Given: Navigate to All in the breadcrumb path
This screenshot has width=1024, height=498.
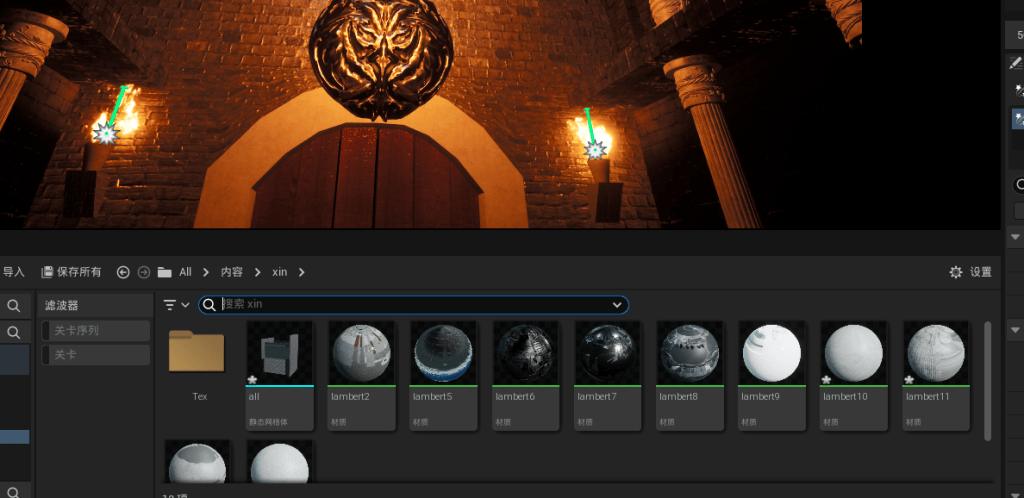Looking at the screenshot, I should [x=185, y=272].
